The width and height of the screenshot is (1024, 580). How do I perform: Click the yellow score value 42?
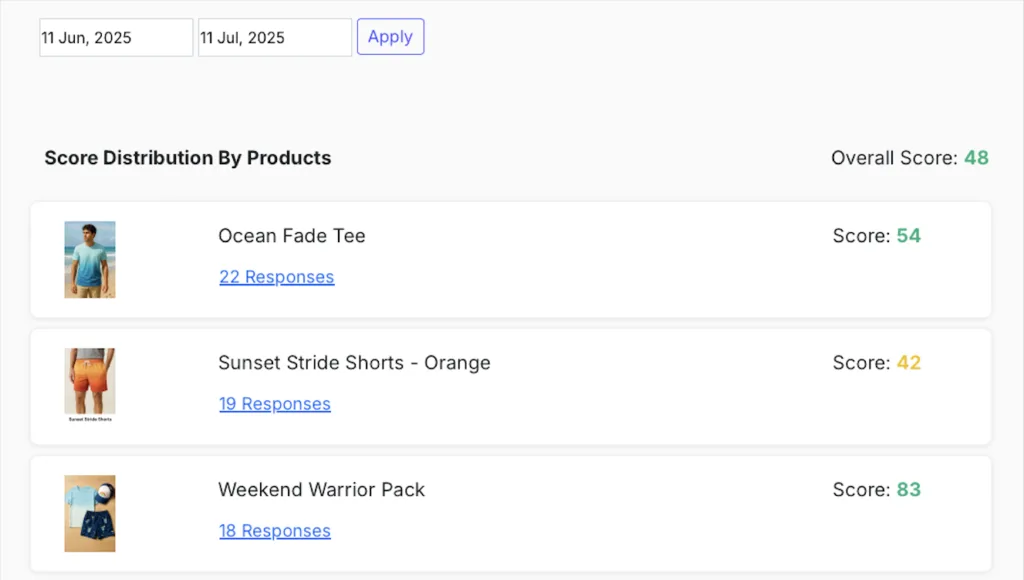tap(908, 363)
